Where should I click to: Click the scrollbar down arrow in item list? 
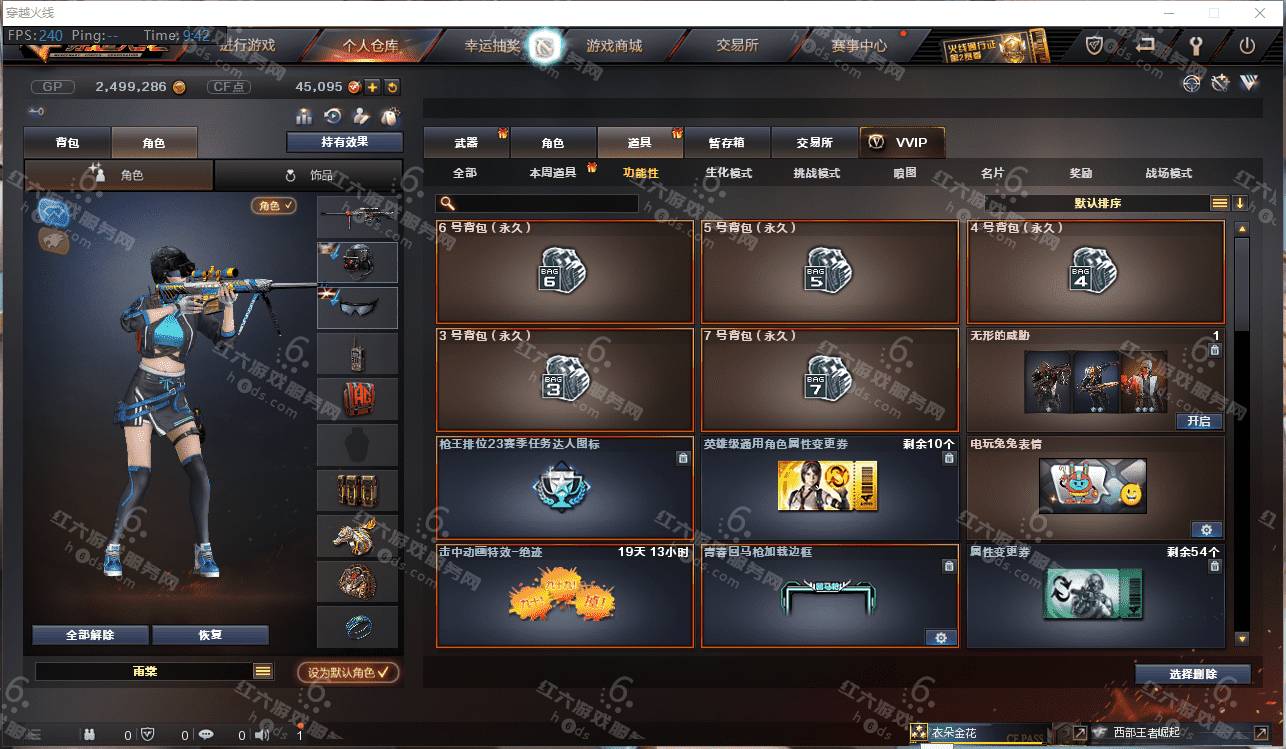point(1242,638)
